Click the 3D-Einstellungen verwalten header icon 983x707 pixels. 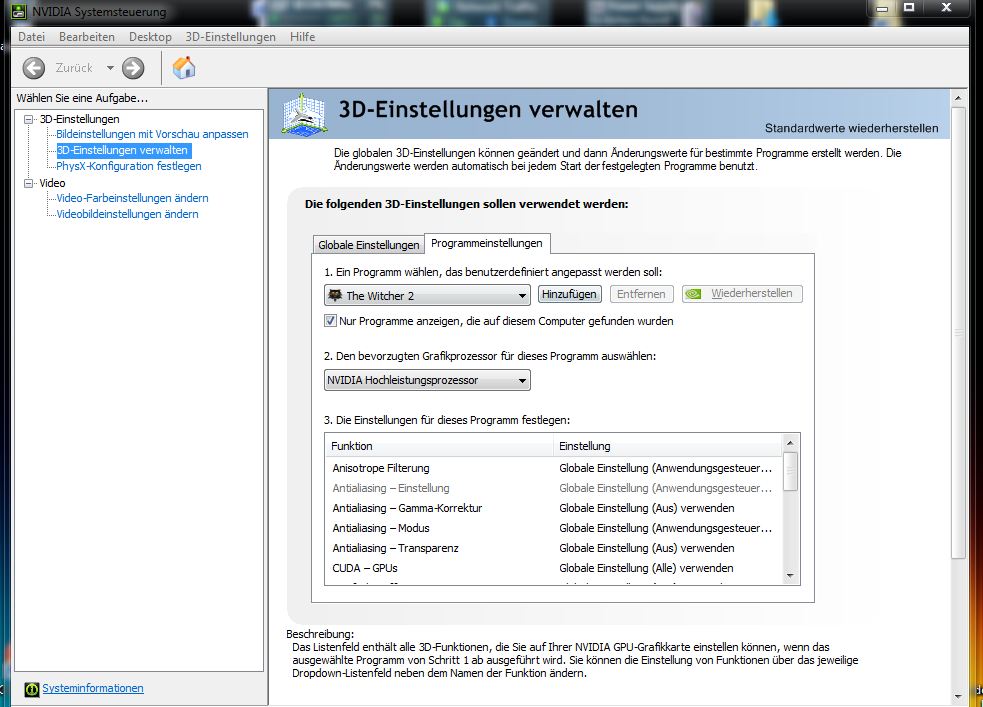(304, 113)
